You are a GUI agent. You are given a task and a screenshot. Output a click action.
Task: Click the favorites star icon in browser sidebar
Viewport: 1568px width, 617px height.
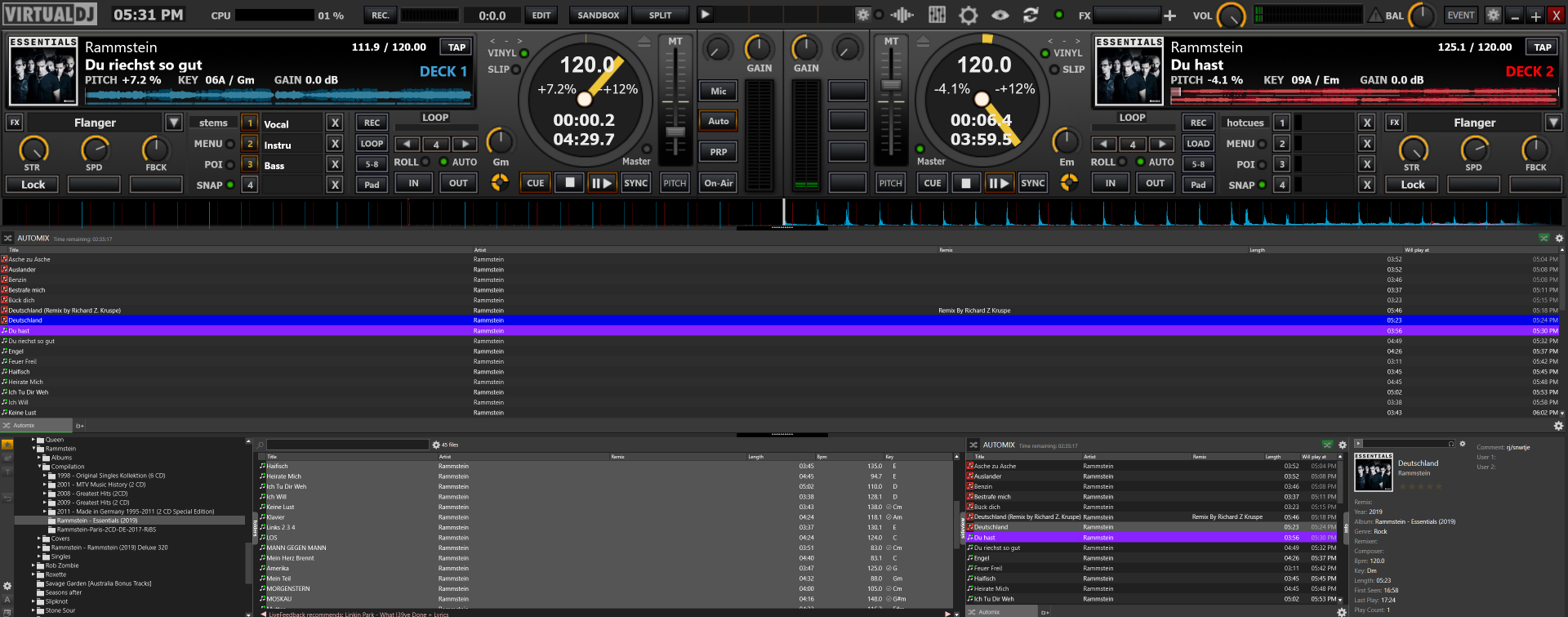click(x=7, y=445)
